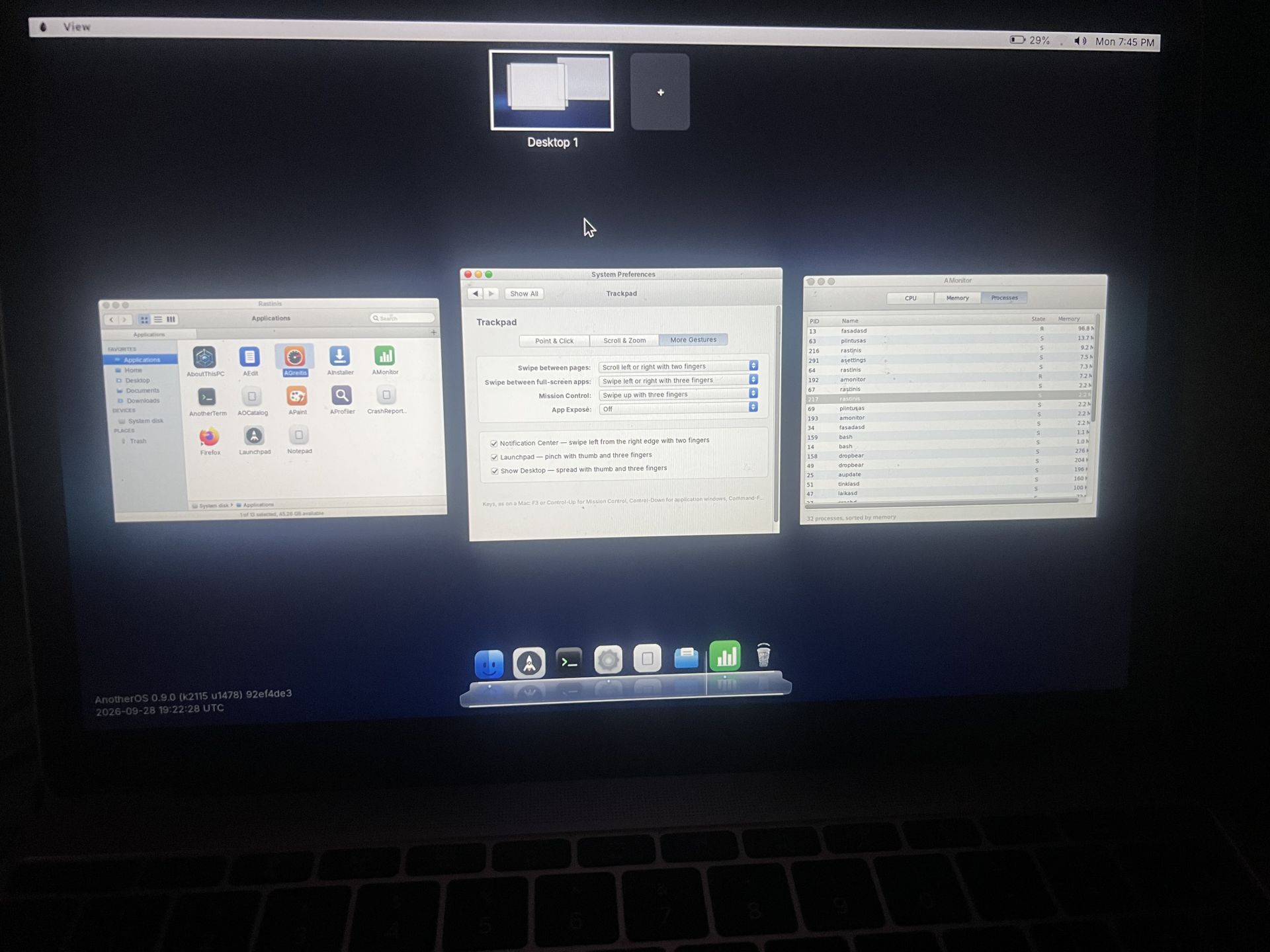
Task: Toggle Launchpad pinch gesture checkbox
Action: click(494, 457)
